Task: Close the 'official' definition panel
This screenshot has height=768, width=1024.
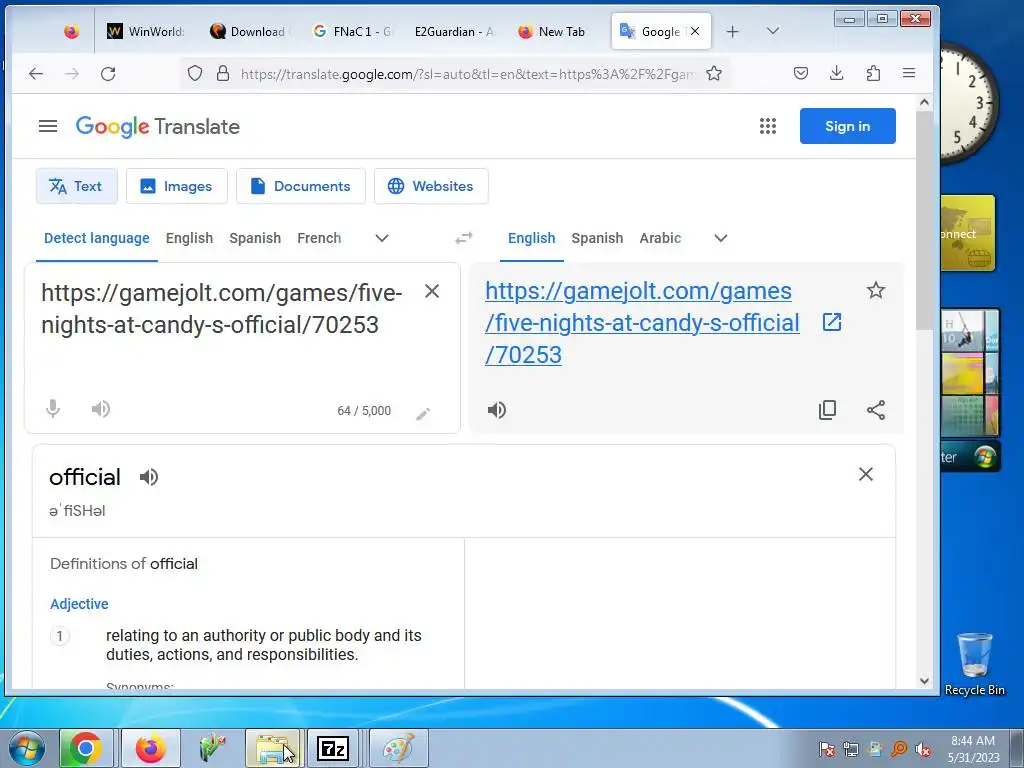Action: (865, 474)
